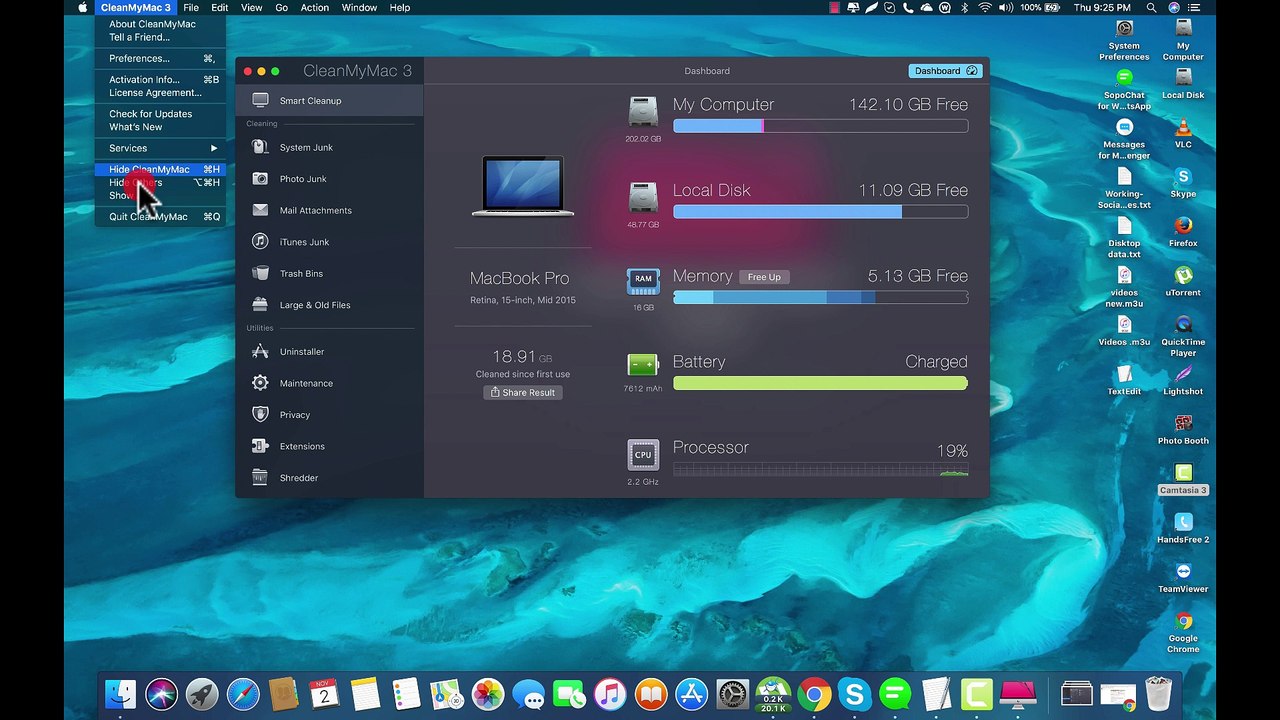Expand the Services submenu
Viewport: 1280px width, 720px height.
point(160,148)
